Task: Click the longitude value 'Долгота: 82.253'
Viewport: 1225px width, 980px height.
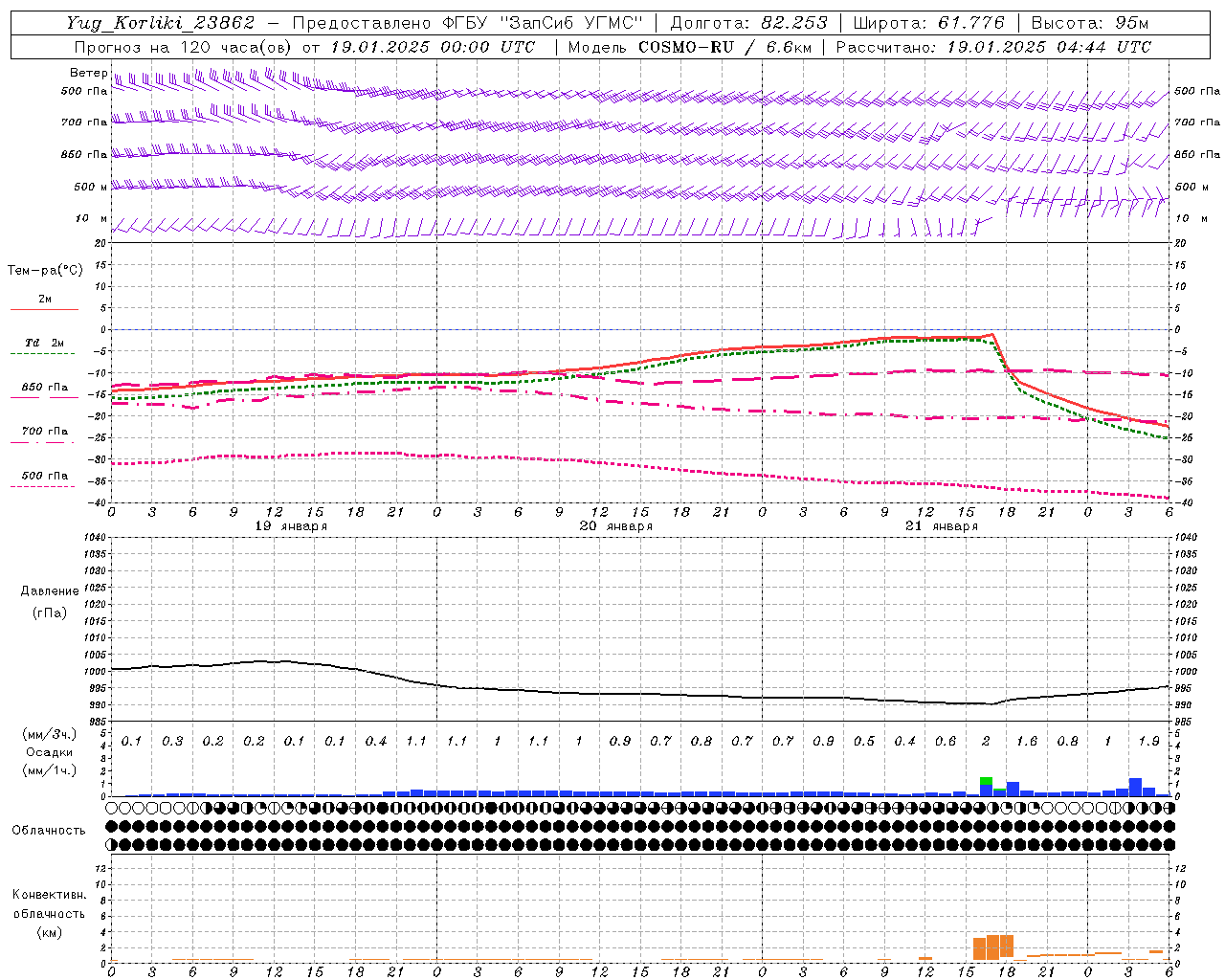Action: pos(749,23)
